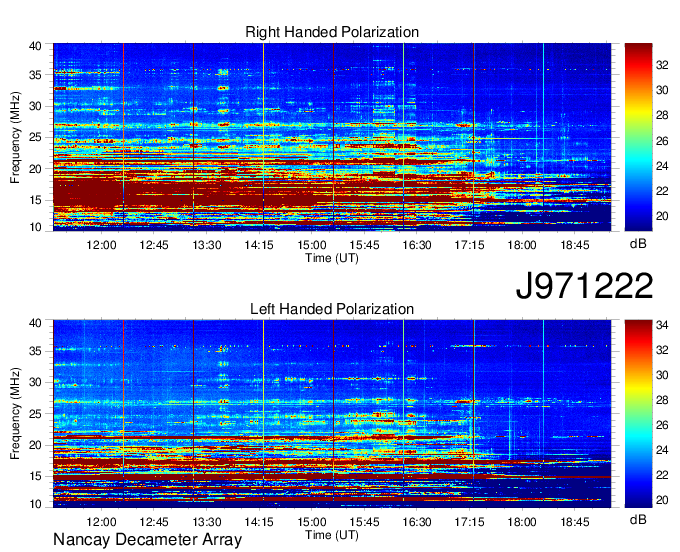This screenshot has height=552, width=680.
Task: Click the "18:45" tick under the upper plot
Action: (x=575, y=245)
